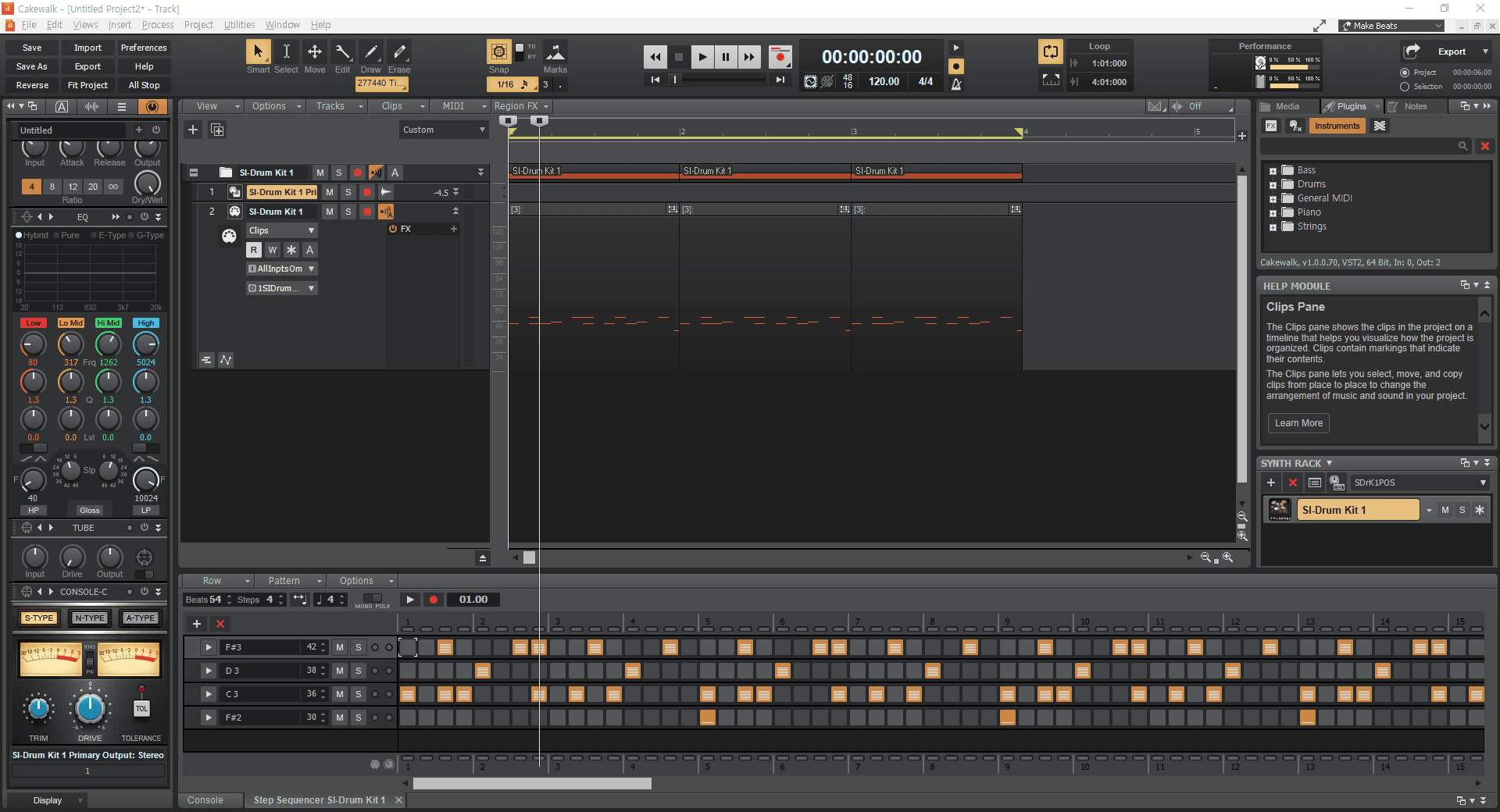Switch to the Console tab
1500x812 pixels.
[x=205, y=800]
